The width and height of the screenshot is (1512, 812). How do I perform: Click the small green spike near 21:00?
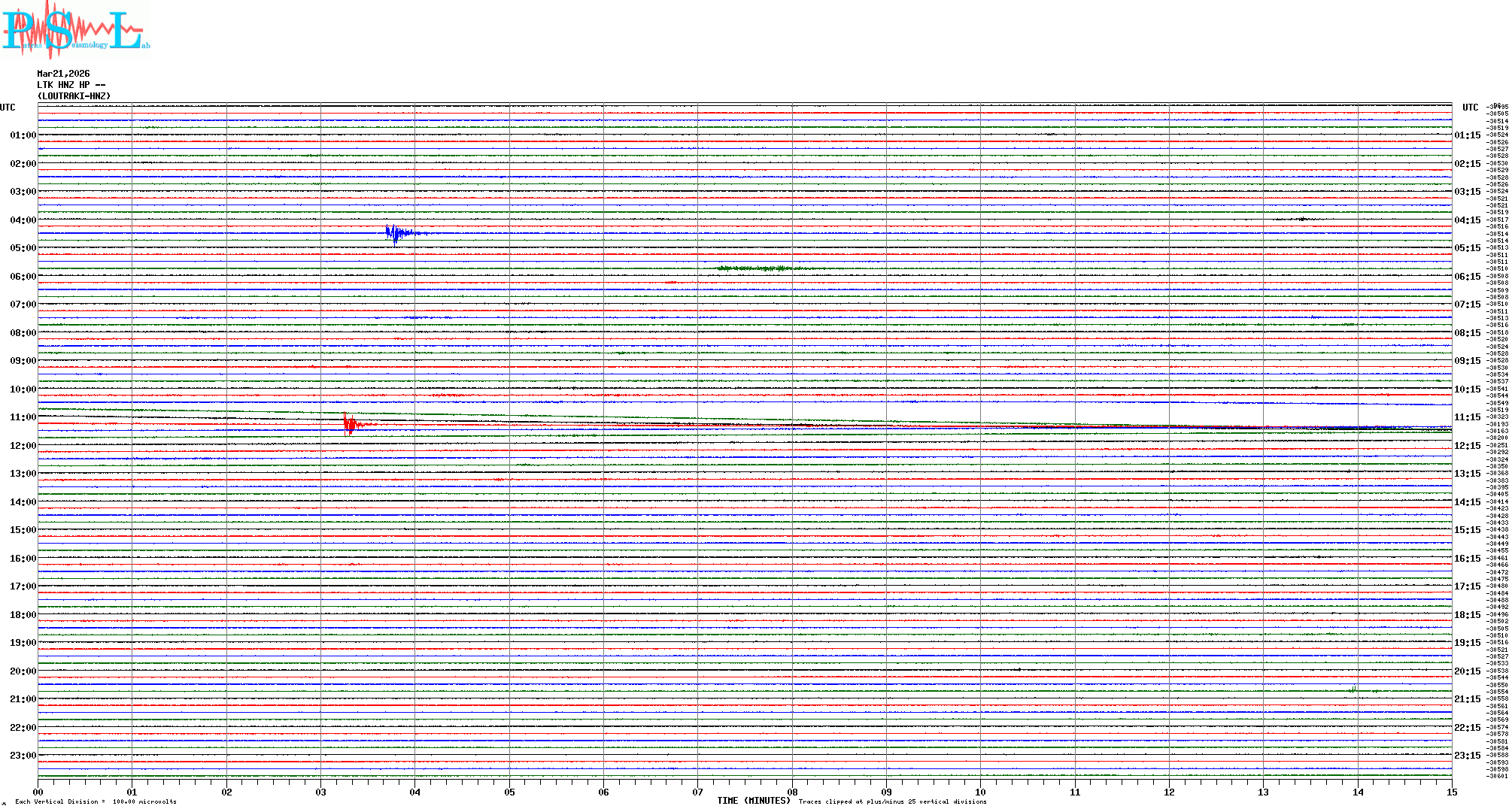click(x=1354, y=689)
